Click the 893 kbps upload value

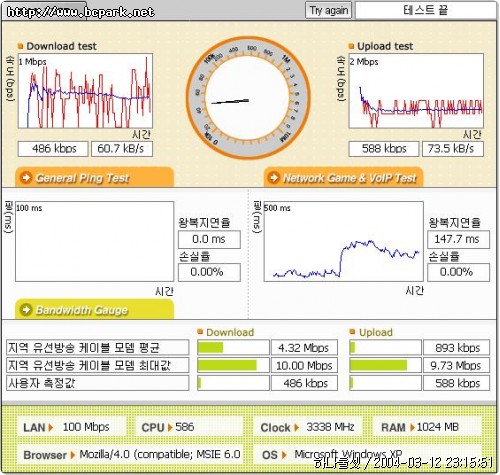coord(457,347)
